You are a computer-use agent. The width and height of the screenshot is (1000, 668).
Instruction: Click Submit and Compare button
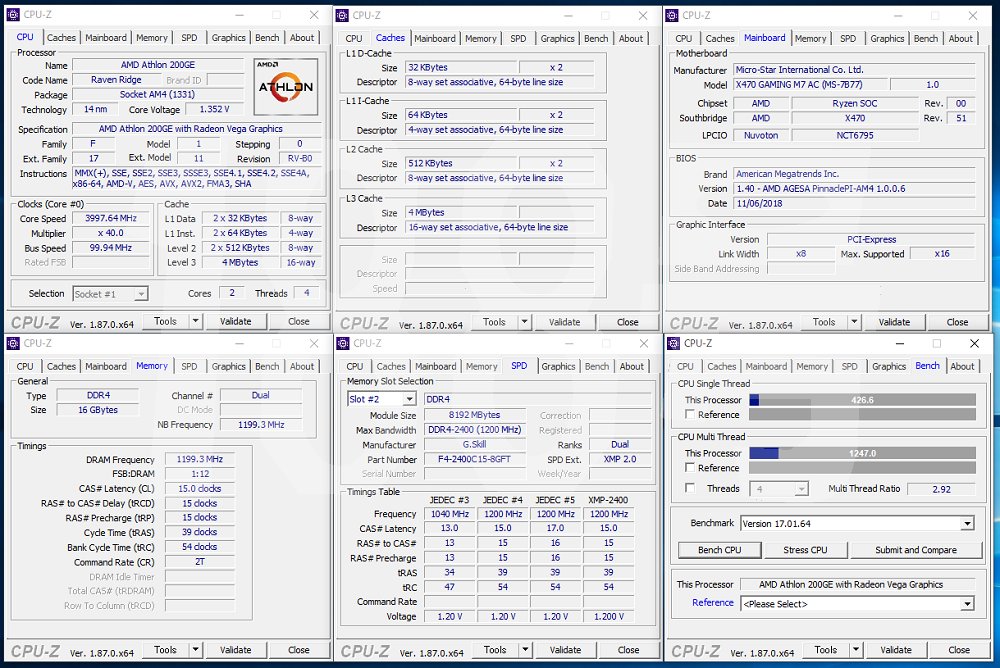916,550
